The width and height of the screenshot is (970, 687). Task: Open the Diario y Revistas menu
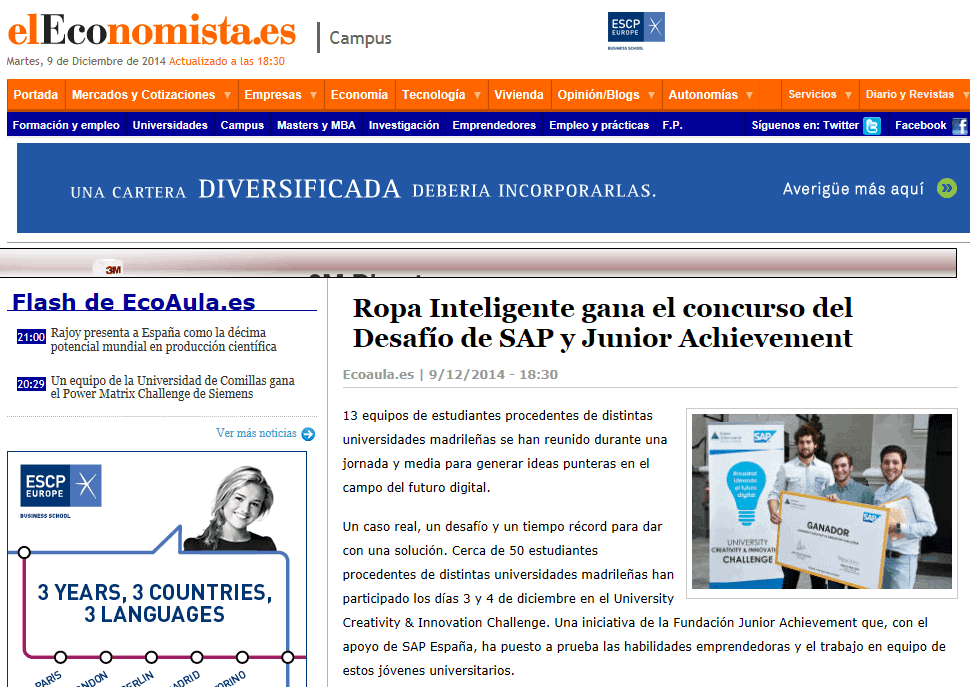coord(909,94)
